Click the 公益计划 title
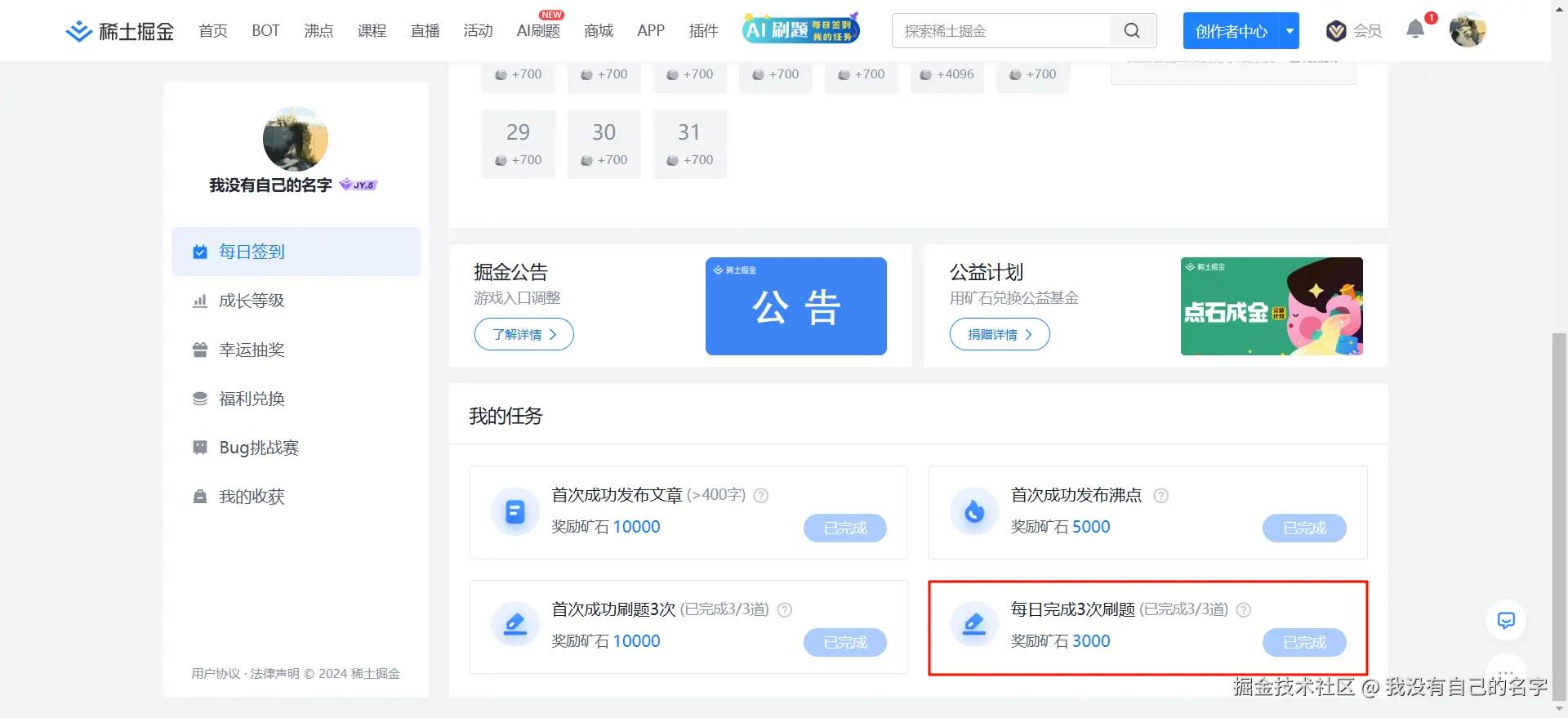The width and height of the screenshot is (1568, 718). pyautogui.click(x=987, y=272)
